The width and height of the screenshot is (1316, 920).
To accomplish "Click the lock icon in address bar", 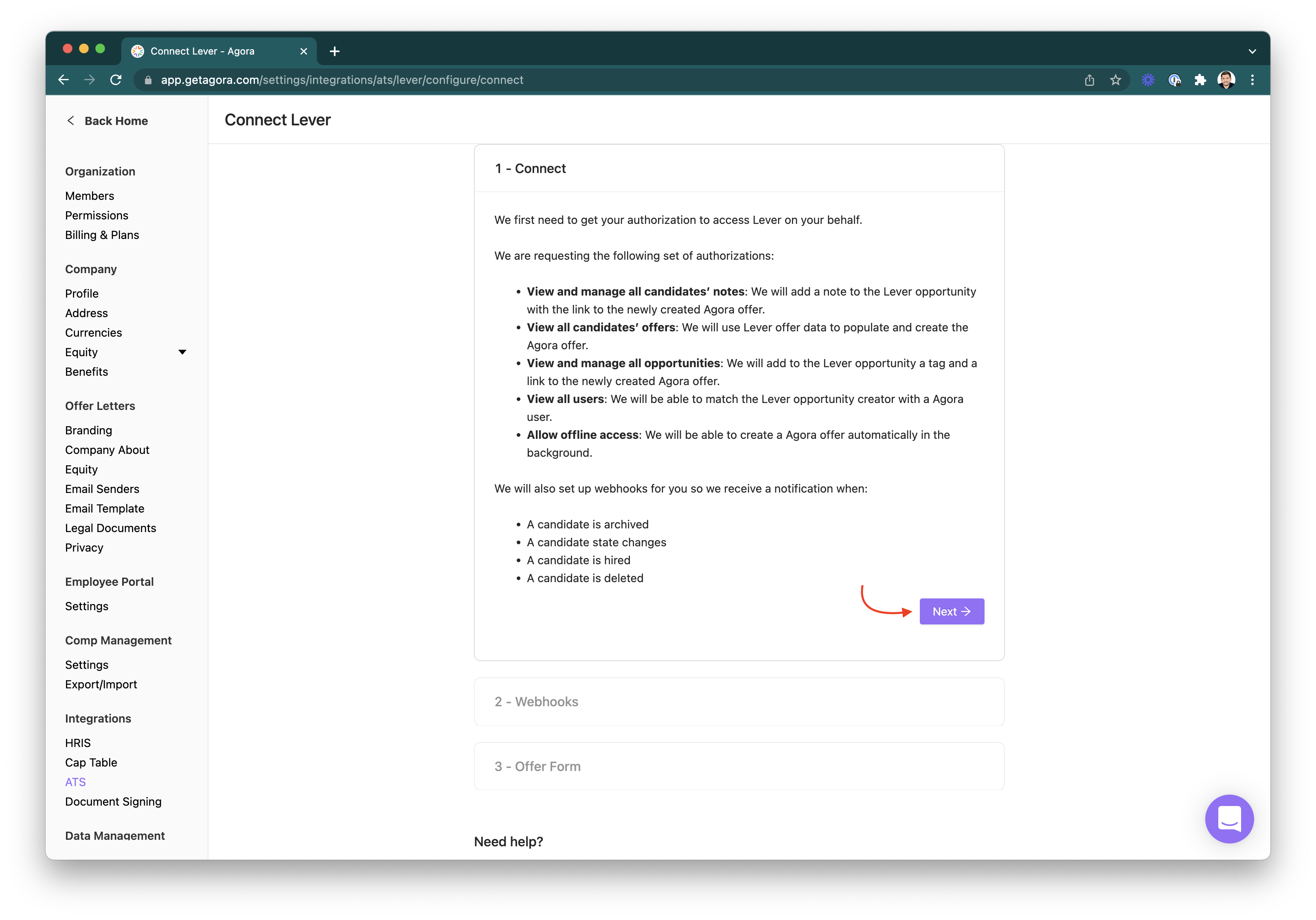I will pyautogui.click(x=148, y=80).
